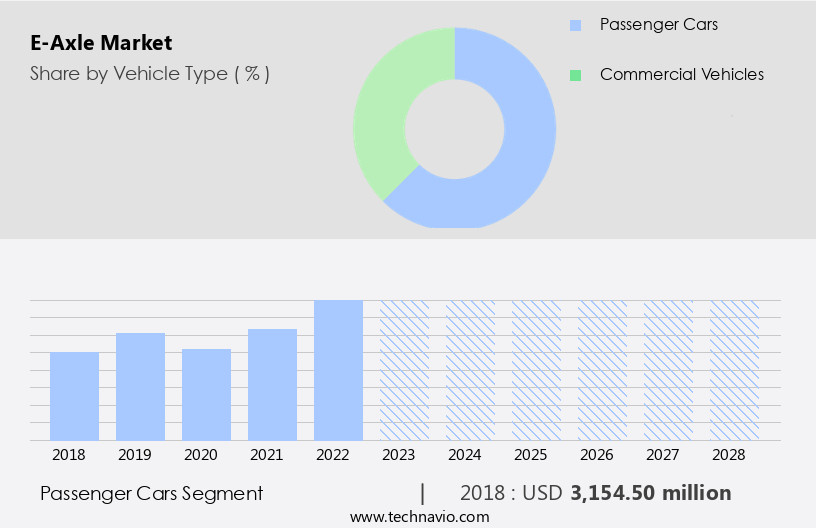Click the 2020 bar in the chart
Image resolution: width=816 pixels, height=528 pixels.
(x=206, y=394)
